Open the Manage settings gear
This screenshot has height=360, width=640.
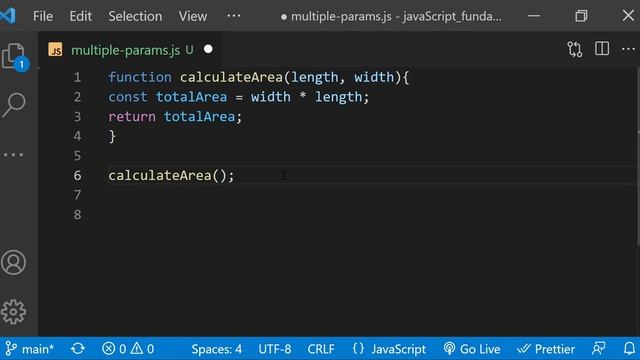tap(13, 311)
